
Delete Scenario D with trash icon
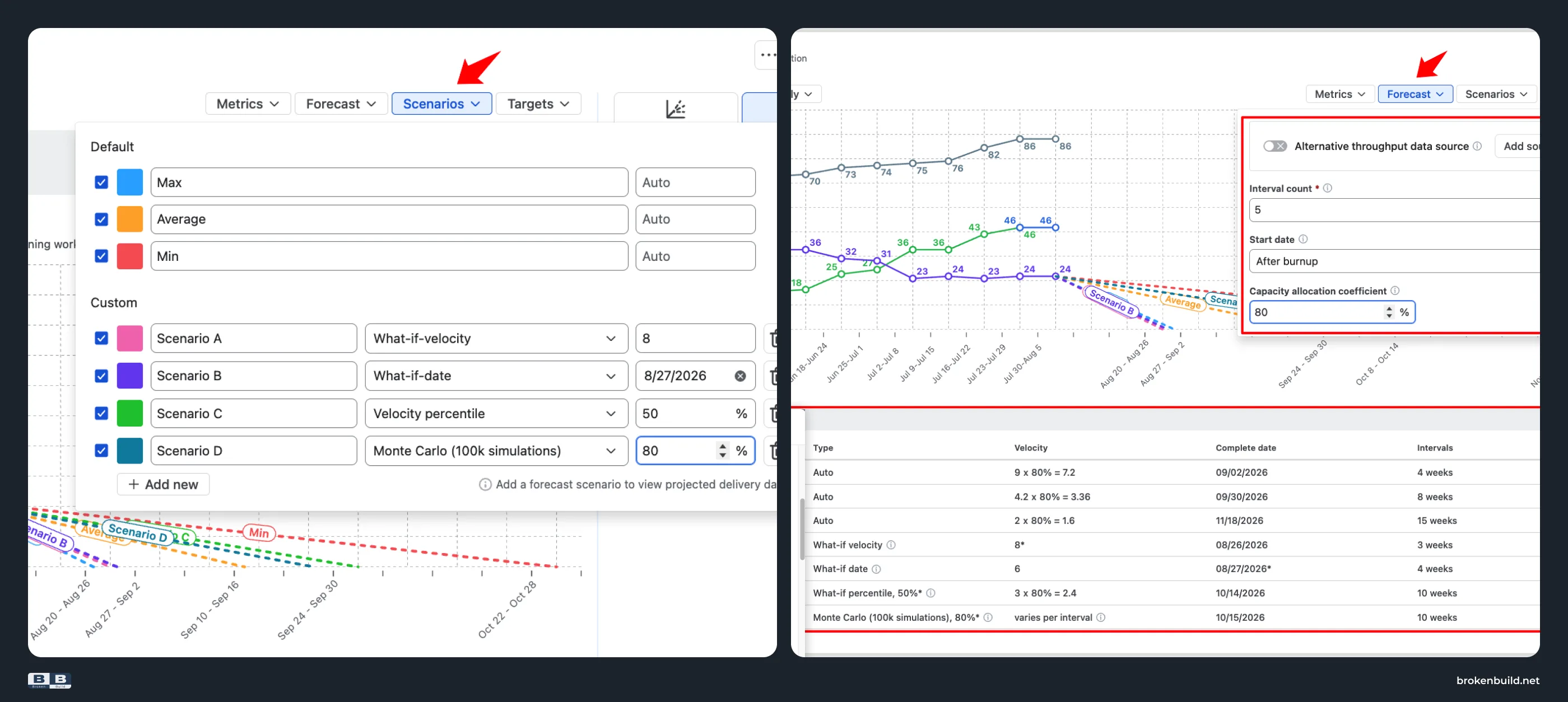[773, 451]
